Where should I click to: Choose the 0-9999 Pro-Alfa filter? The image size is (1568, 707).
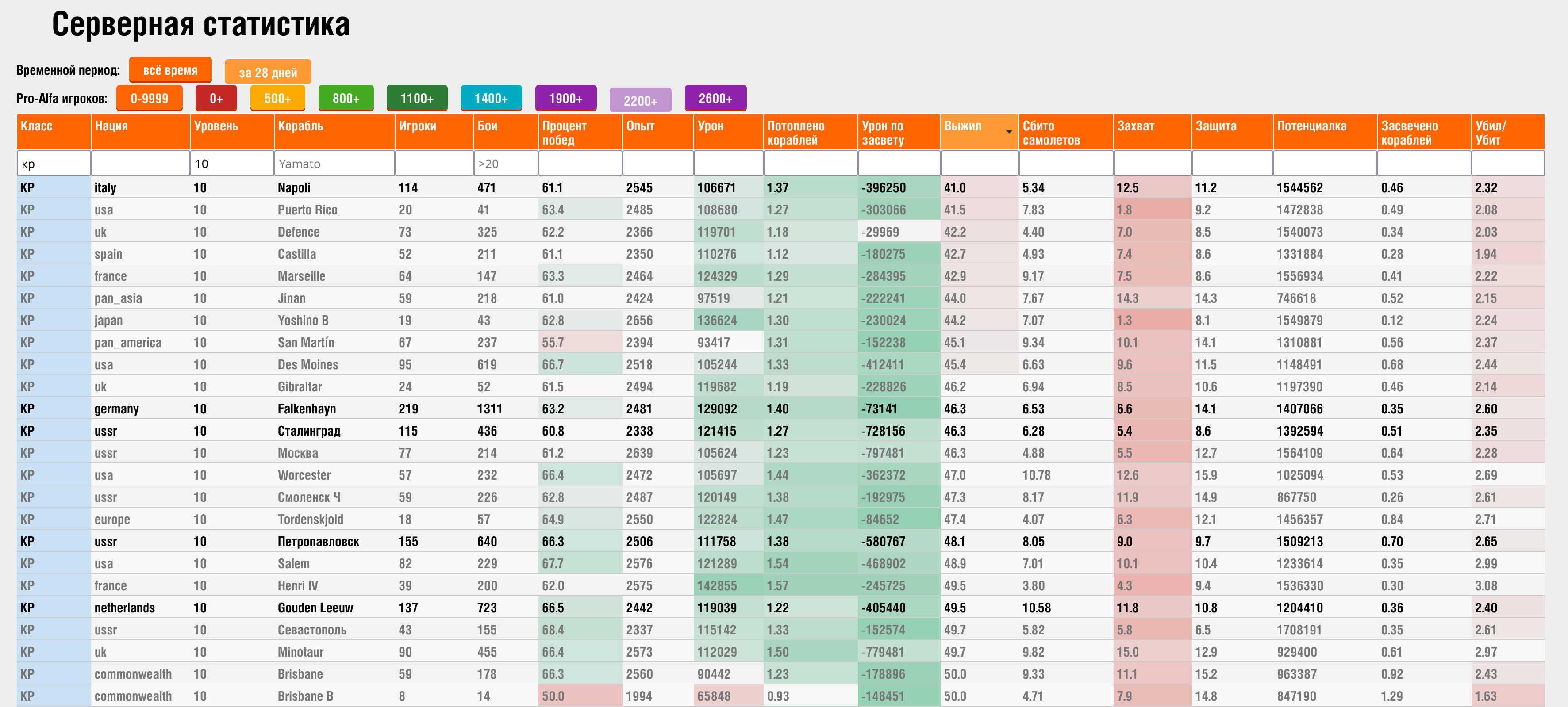point(149,98)
